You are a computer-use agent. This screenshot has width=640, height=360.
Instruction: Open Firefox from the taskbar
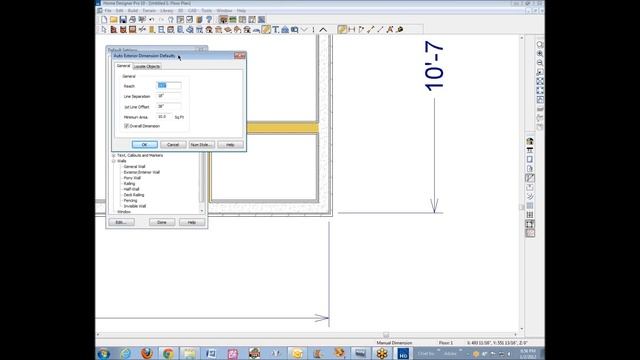click(147, 353)
